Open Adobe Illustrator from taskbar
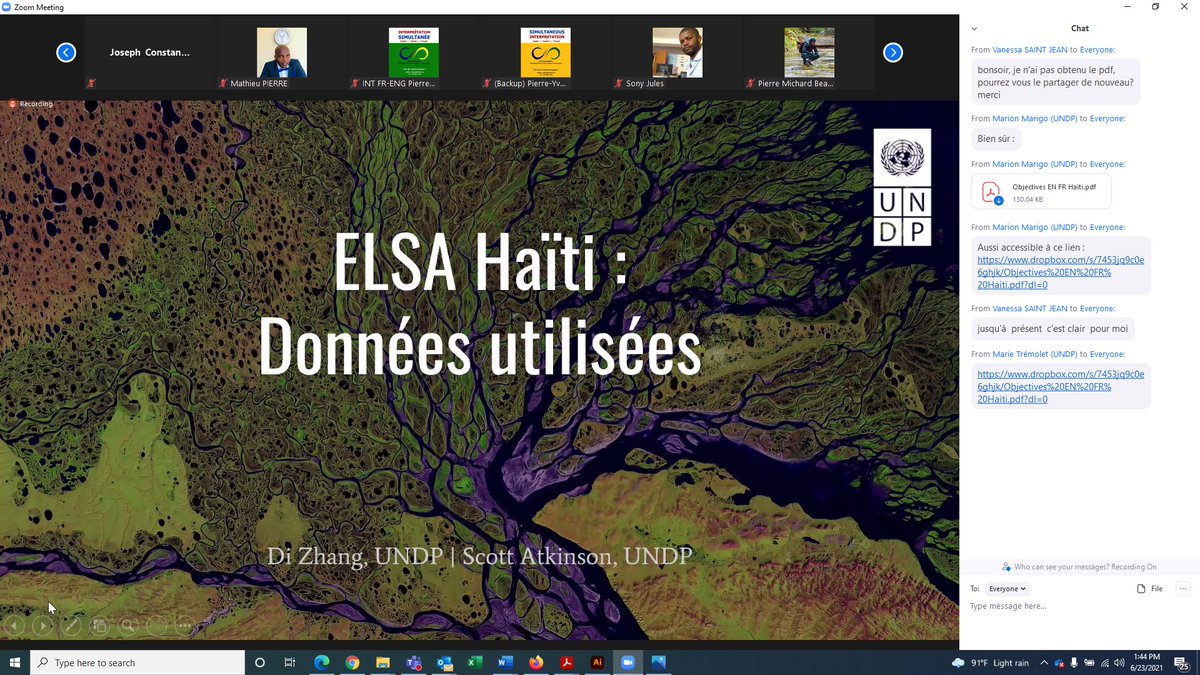 pos(597,662)
